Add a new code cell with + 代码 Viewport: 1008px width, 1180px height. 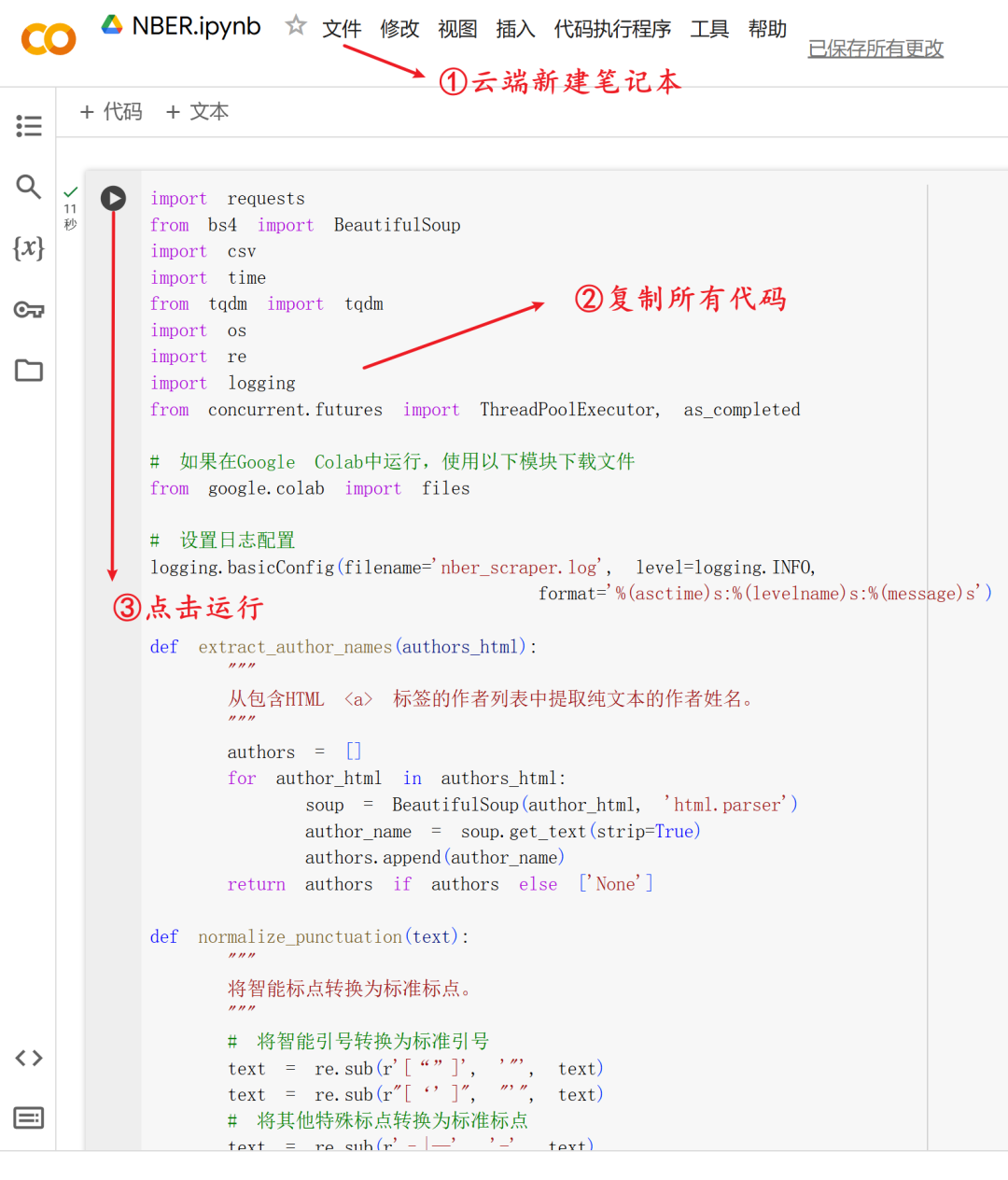(111, 112)
